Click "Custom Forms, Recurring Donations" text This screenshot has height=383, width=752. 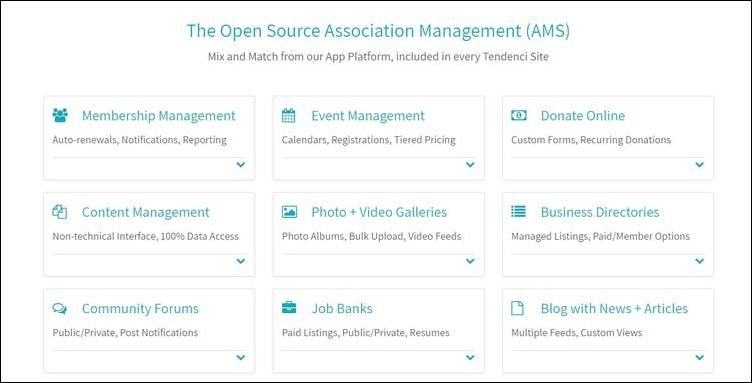(x=591, y=140)
